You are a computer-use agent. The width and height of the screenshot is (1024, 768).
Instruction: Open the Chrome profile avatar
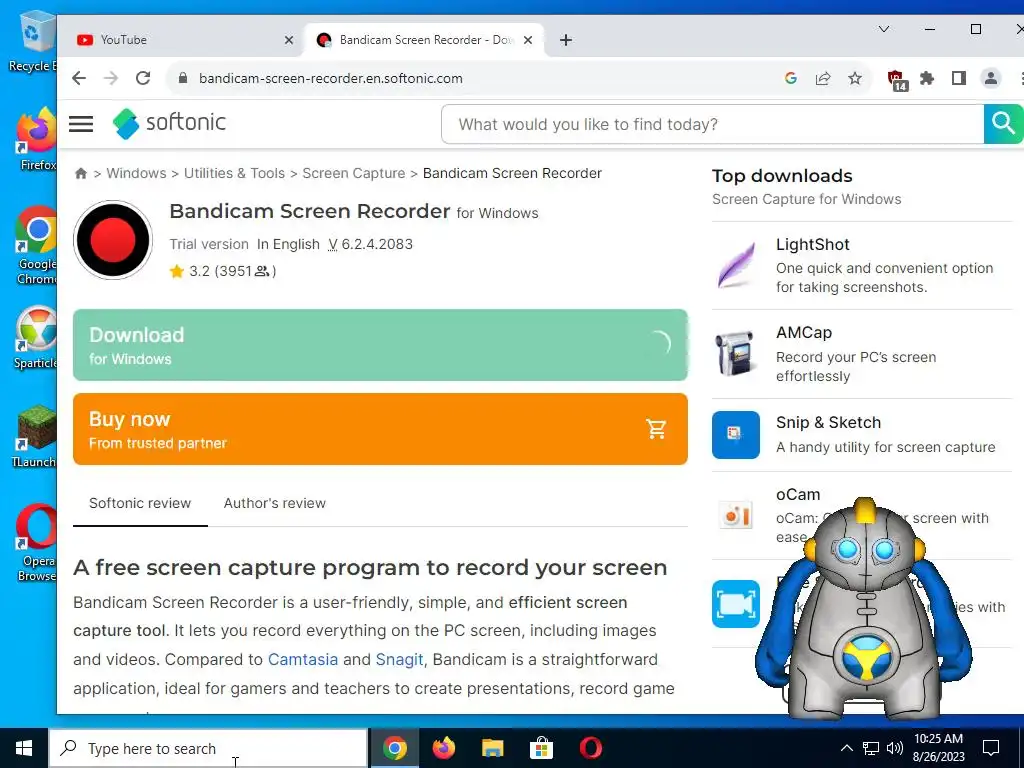(991, 78)
